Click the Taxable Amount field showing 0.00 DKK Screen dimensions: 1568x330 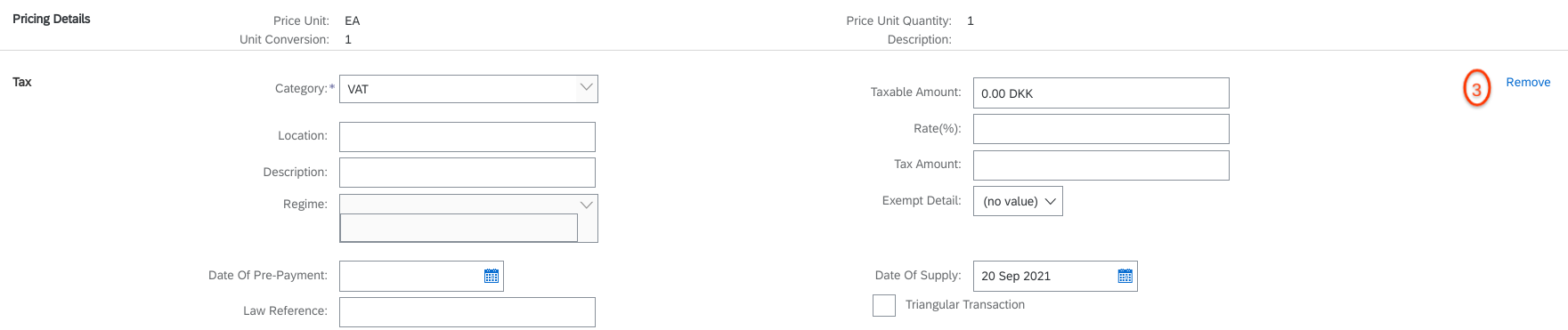(1101, 93)
